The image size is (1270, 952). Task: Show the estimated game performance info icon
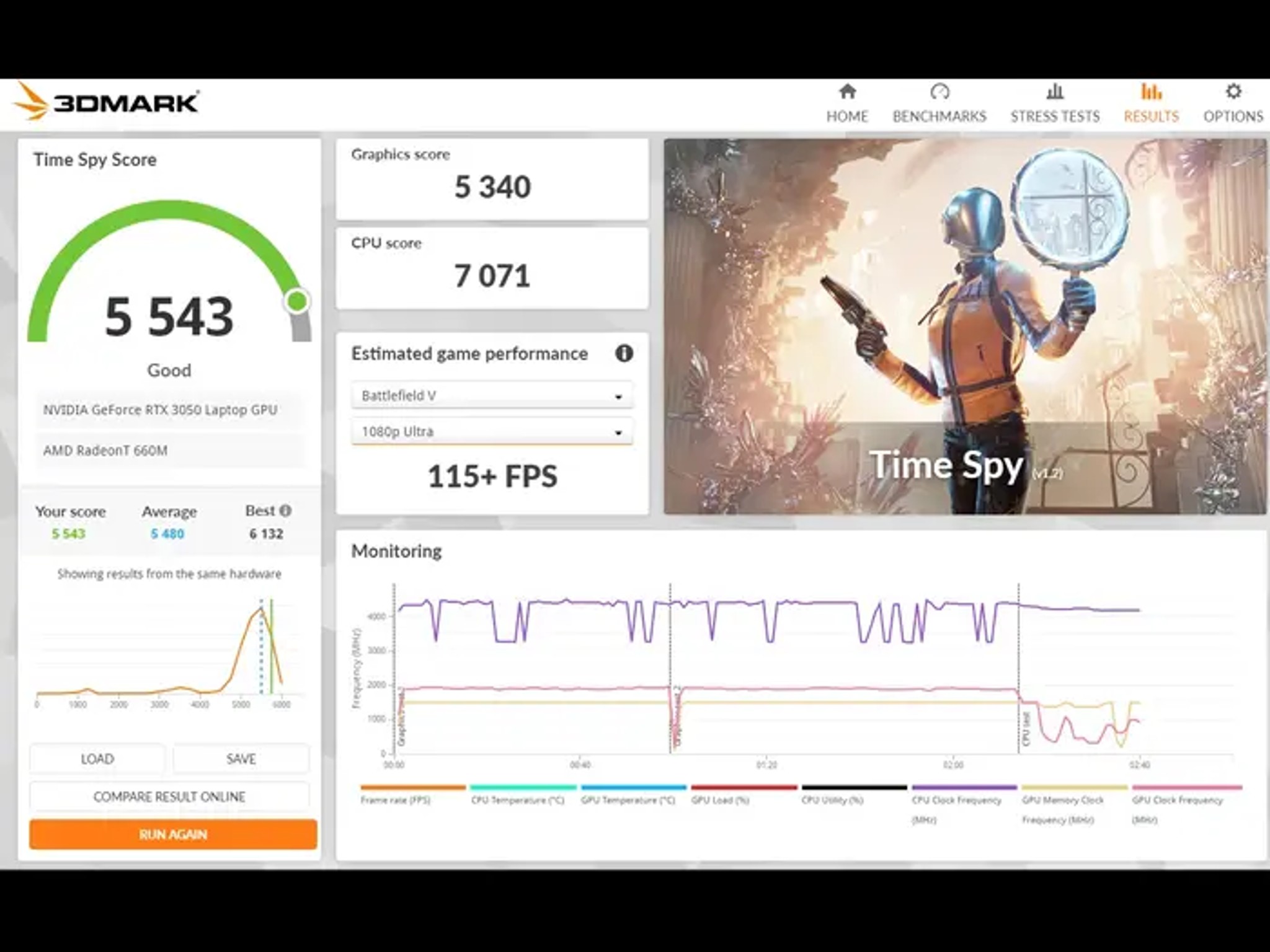pos(624,353)
